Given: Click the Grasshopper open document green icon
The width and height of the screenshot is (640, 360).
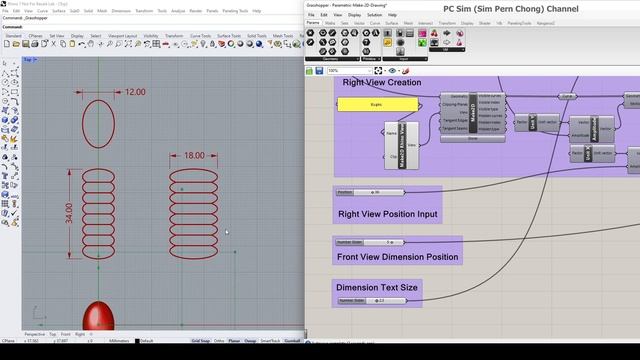Looking at the screenshot, I should tap(309, 71).
